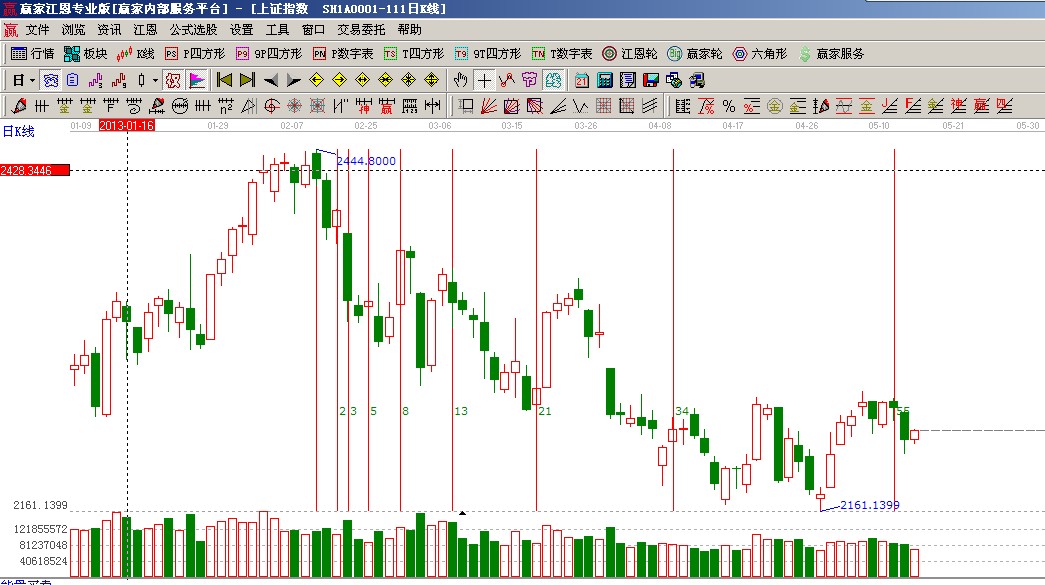This screenshot has width=1045, height=585.
Task: Click the black right arrow scroll icon
Action: click(292, 80)
